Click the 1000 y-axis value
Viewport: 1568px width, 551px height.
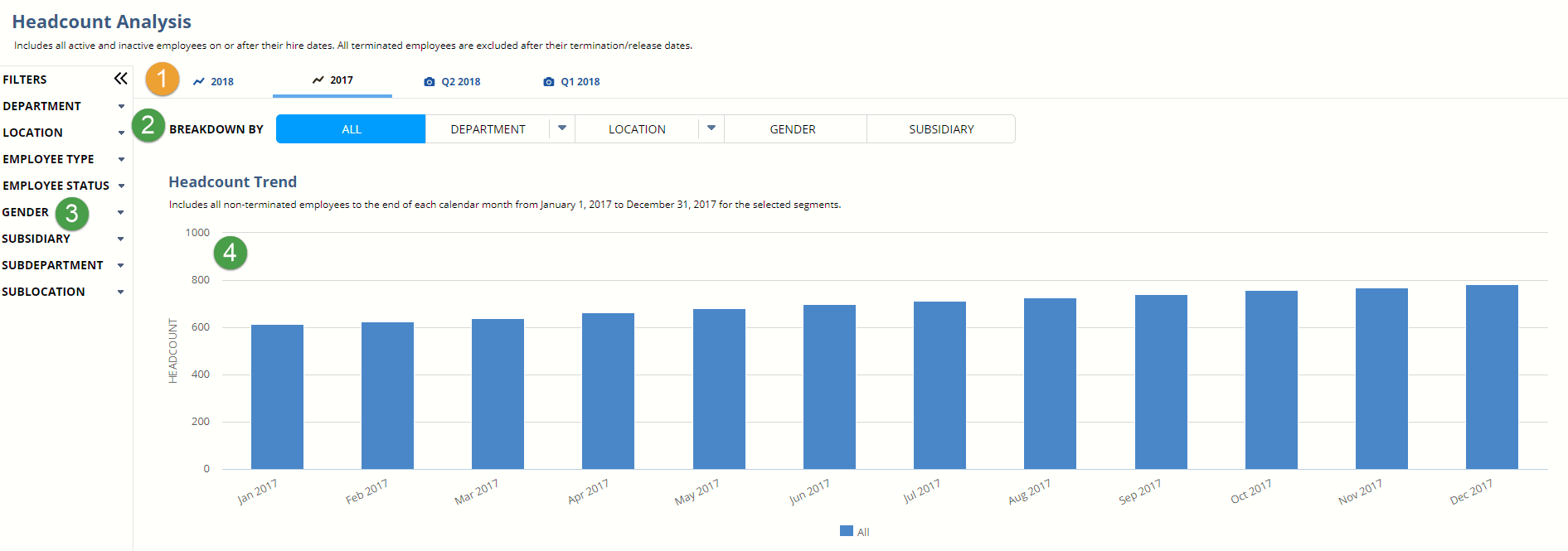click(x=197, y=233)
